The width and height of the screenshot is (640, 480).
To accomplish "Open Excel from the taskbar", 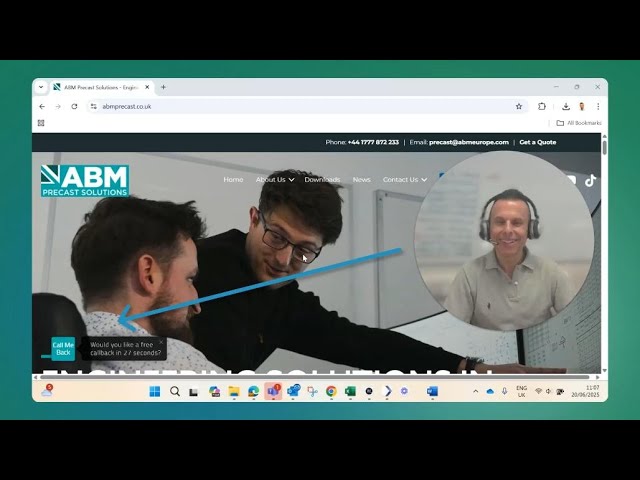I will [x=350, y=391].
